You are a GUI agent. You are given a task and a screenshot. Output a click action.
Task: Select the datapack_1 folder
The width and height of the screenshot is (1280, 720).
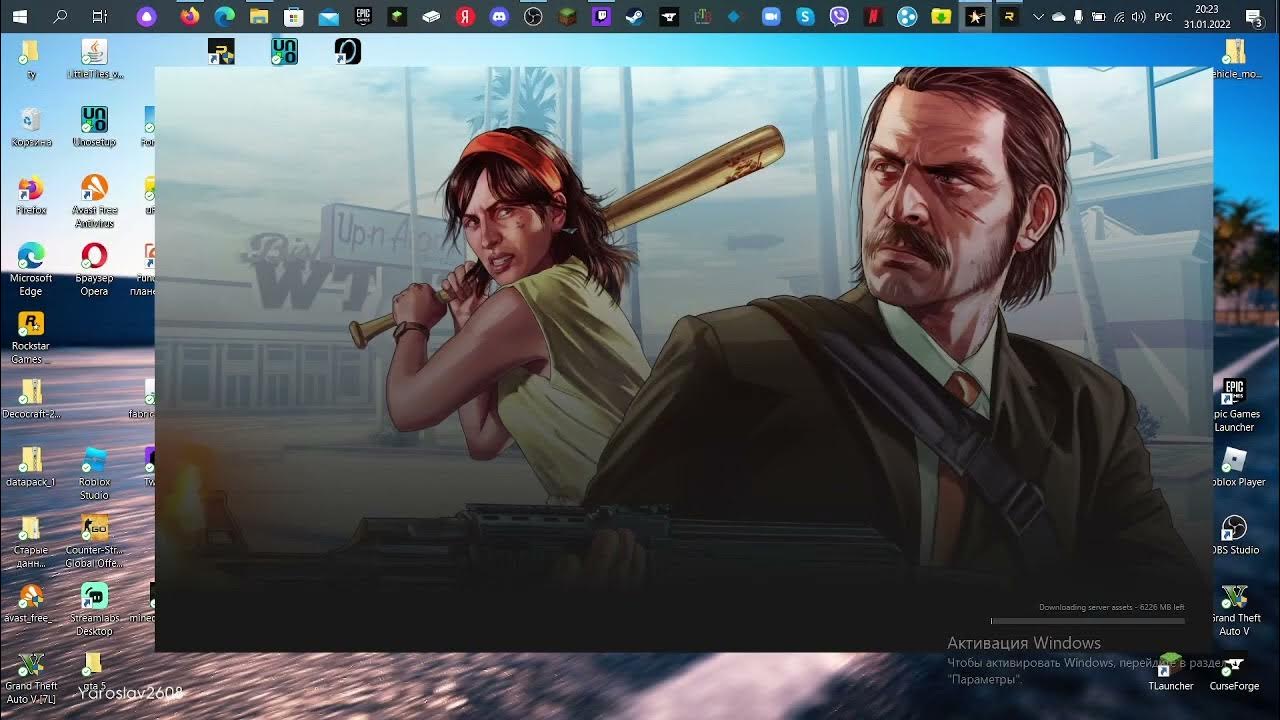coord(31,466)
